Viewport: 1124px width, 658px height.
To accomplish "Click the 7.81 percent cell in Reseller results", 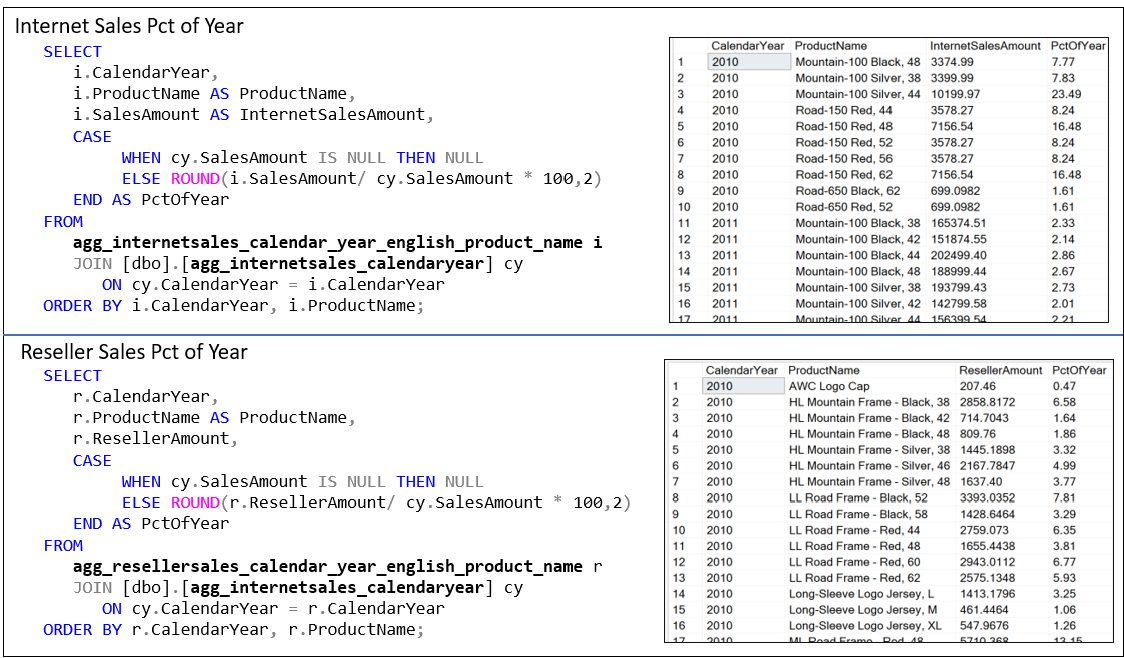I will 1064,498.
